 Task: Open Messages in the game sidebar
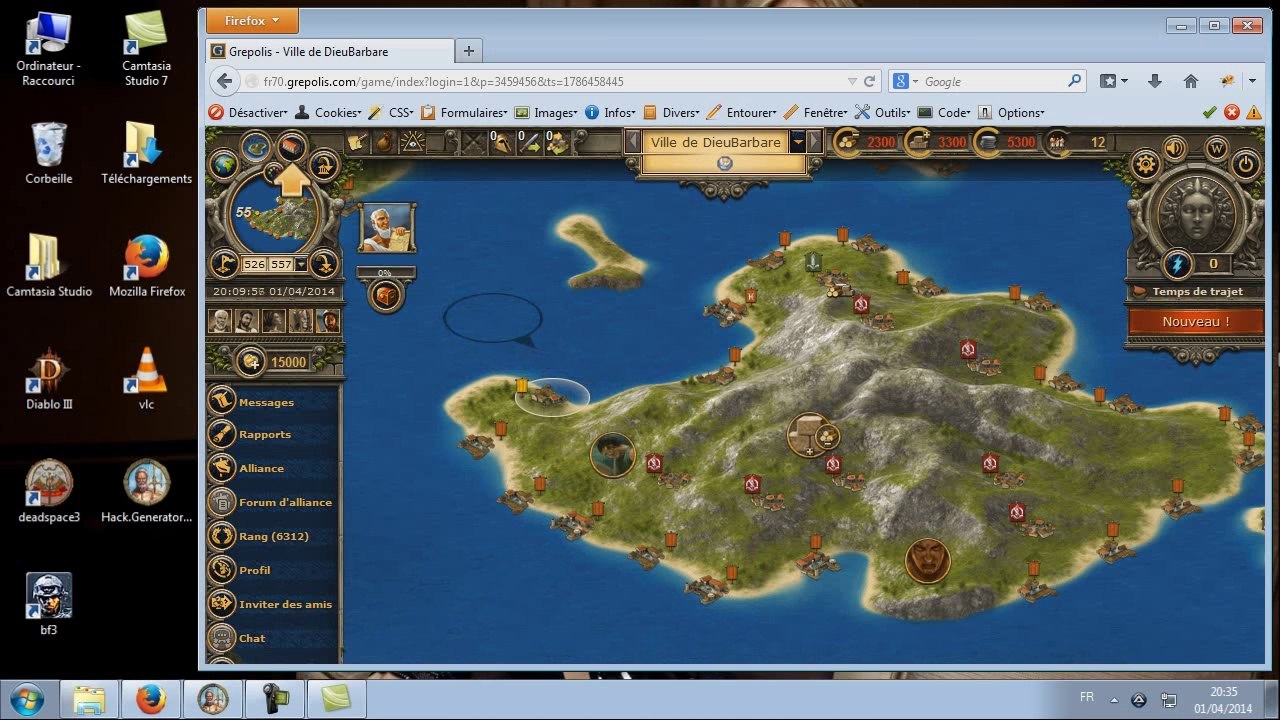(x=266, y=402)
